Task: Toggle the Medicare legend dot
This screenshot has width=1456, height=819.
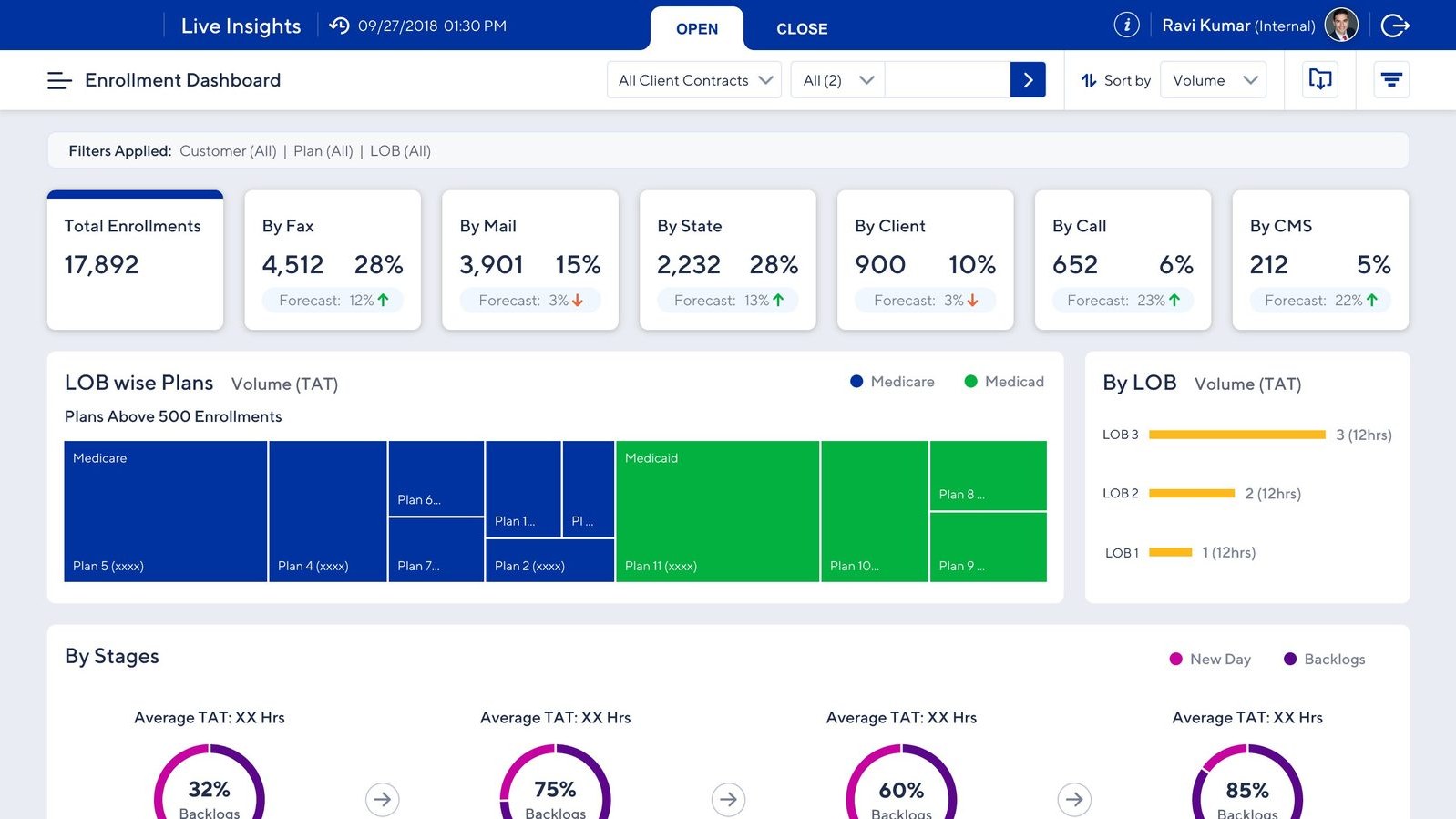Action: tap(856, 382)
